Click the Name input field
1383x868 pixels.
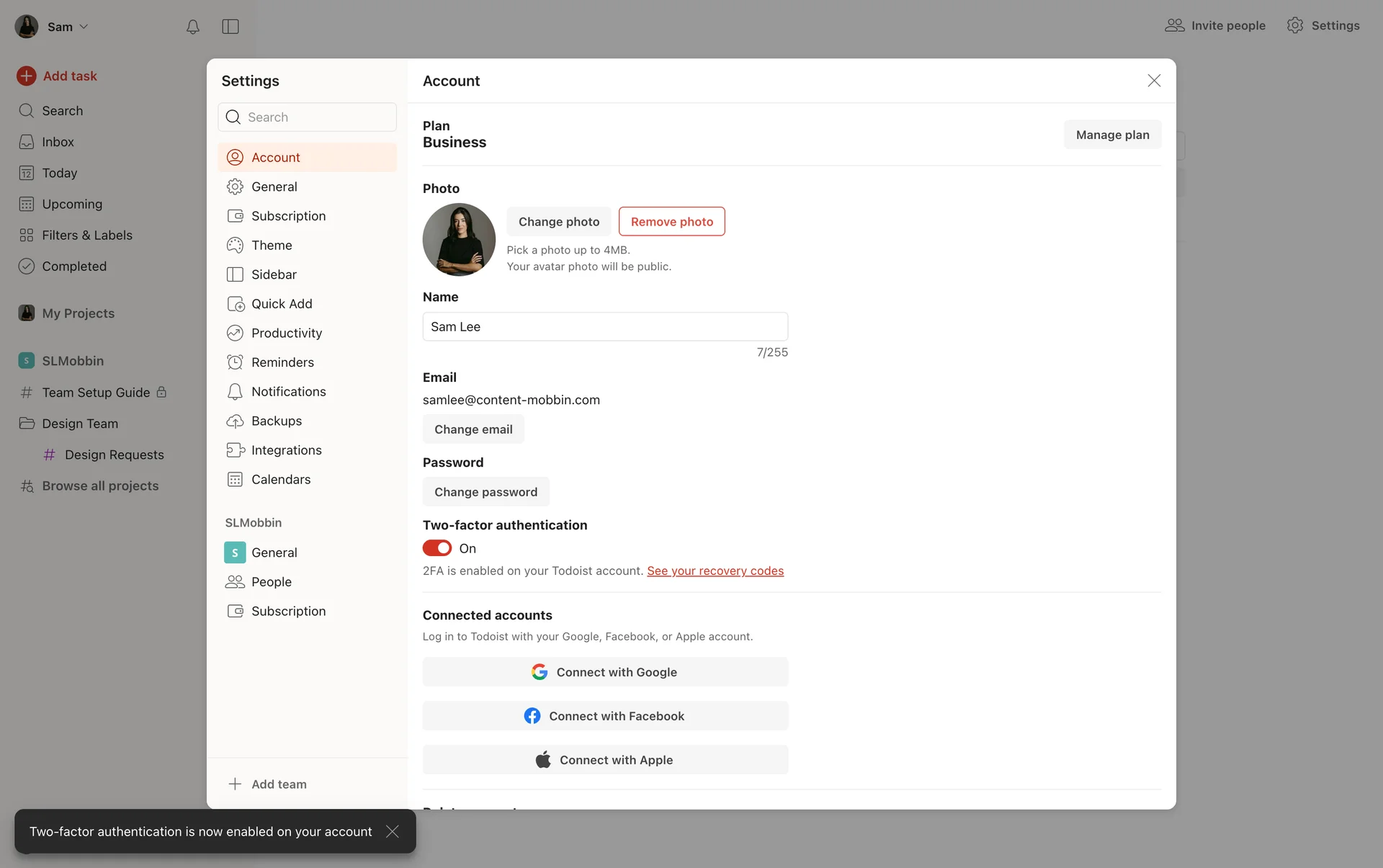point(605,327)
